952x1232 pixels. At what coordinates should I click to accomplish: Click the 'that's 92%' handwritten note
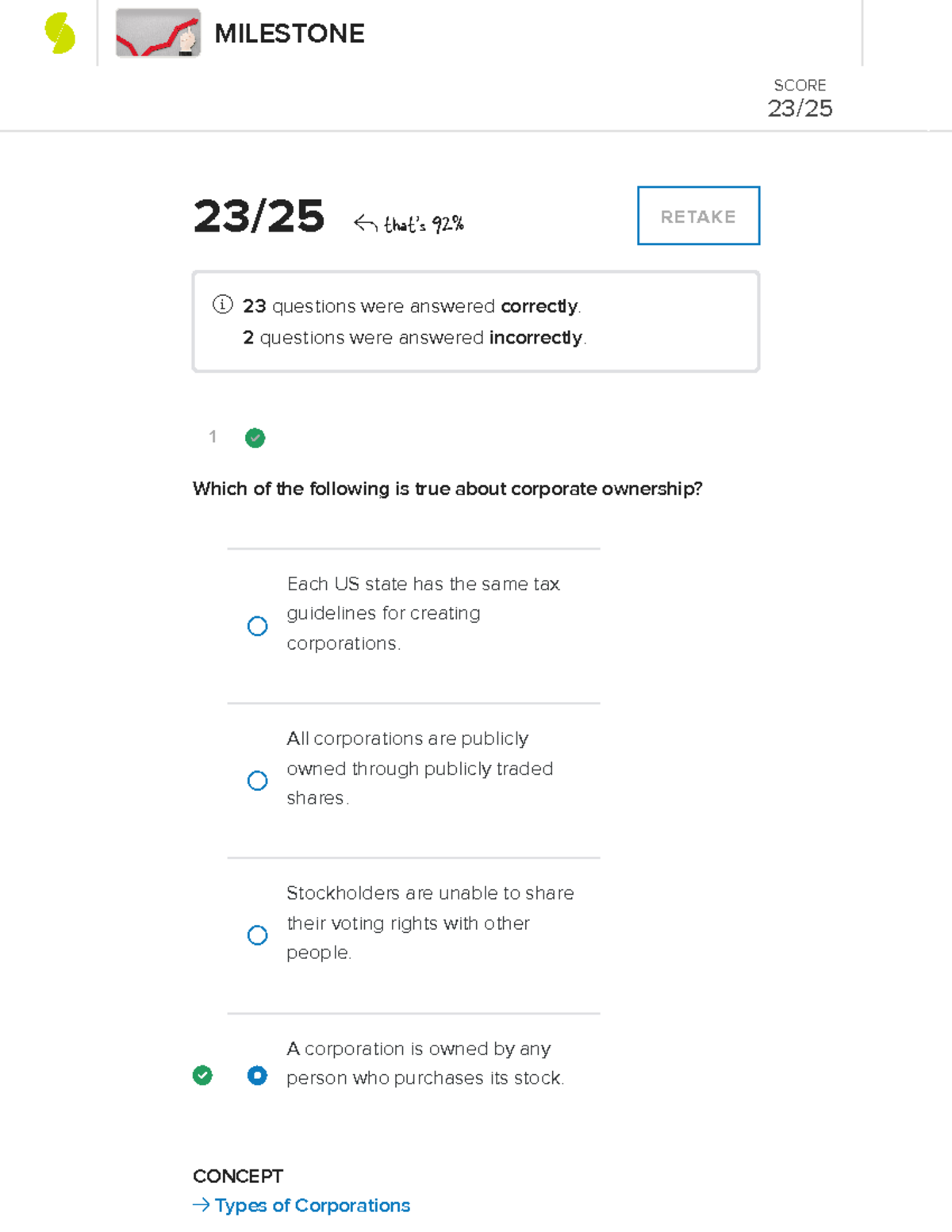click(424, 225)
